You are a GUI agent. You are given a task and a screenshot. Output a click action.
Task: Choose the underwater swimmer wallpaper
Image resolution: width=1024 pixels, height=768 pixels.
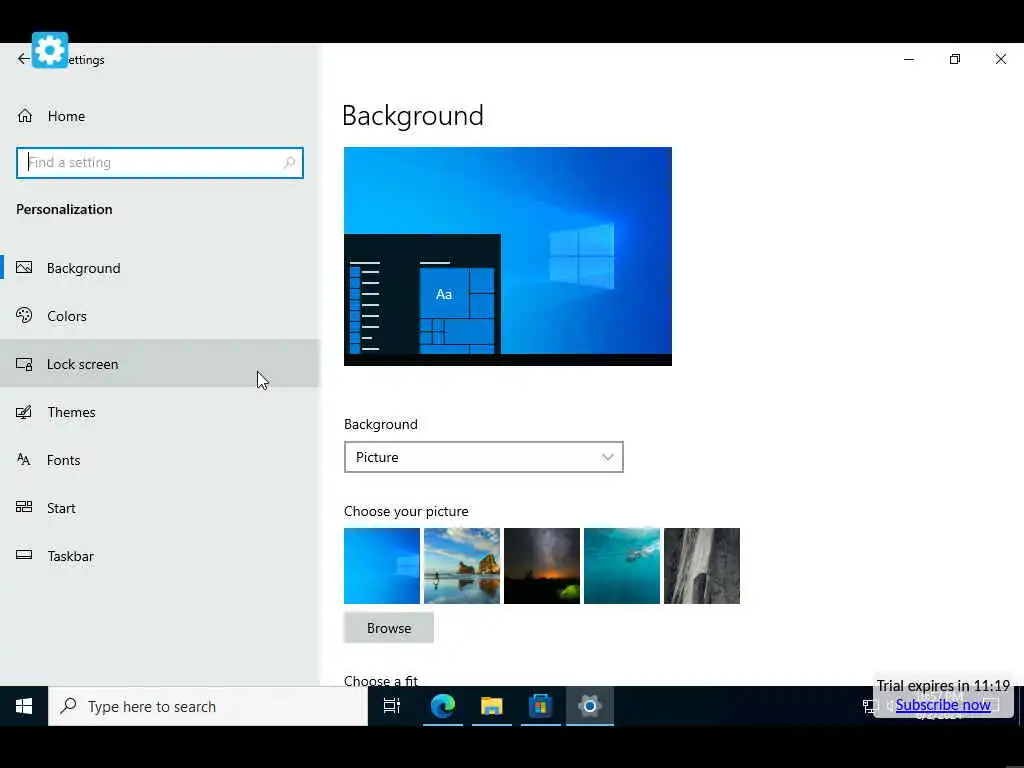(622, 566)
